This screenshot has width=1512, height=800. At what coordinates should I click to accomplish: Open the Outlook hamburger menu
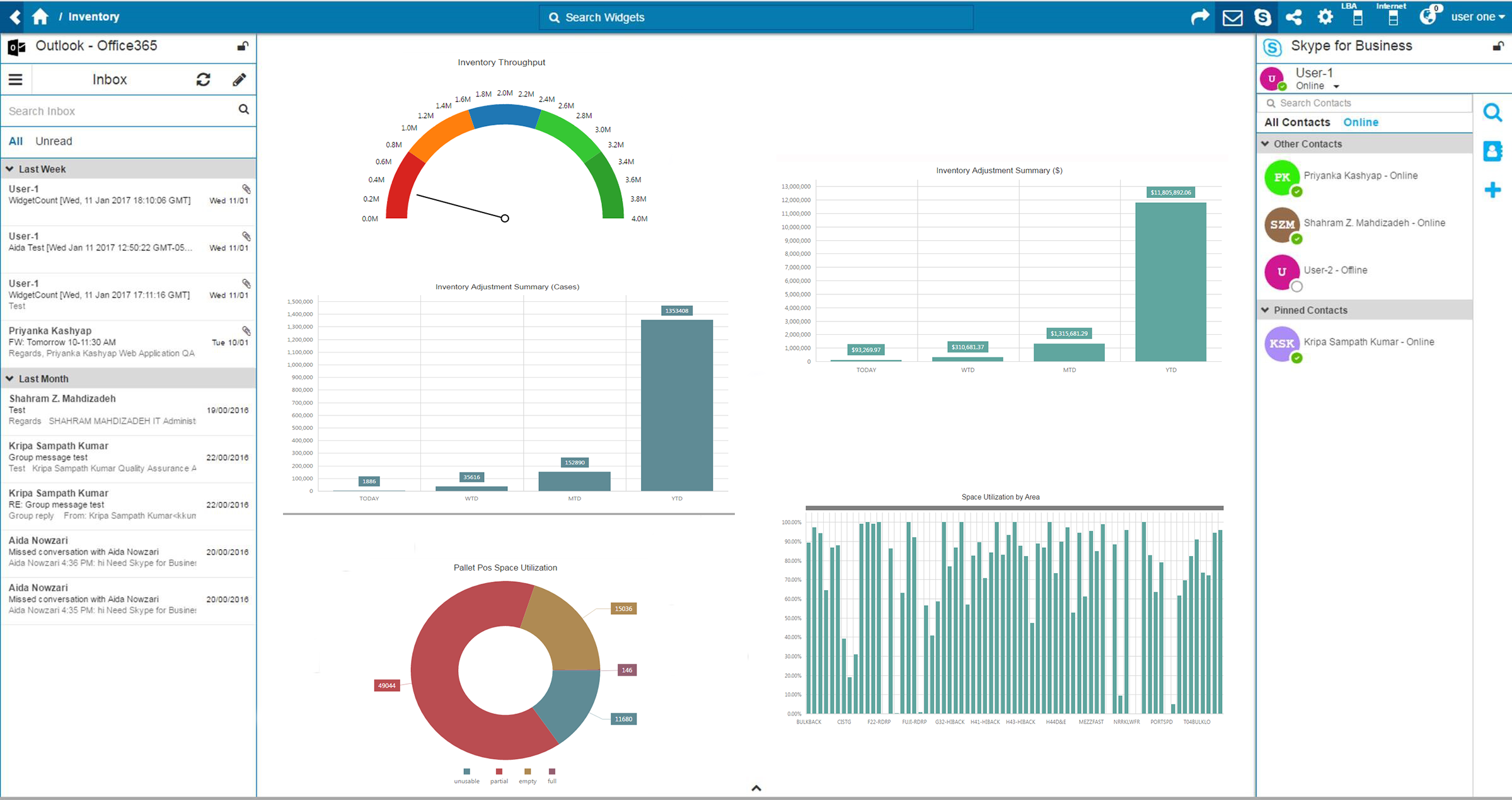point(16,79)
